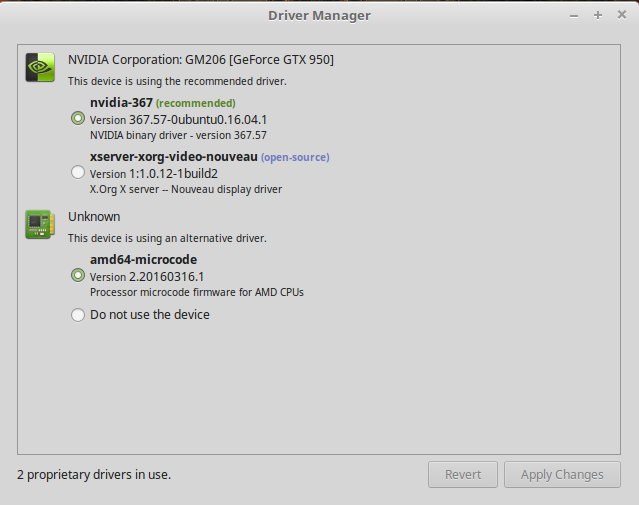Screen dimensions: 639x505
Task: Click 'X.Org X server -- Nouveau display driver' text
Action: pyautogui.click(x=186, y=190)
